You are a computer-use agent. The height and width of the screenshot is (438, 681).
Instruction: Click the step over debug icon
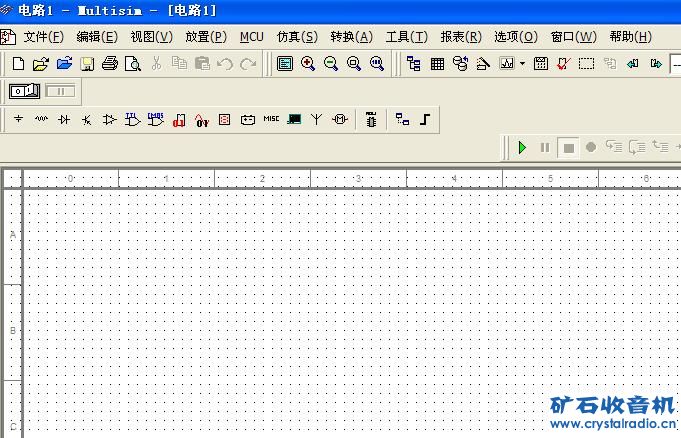coord(637,147)
